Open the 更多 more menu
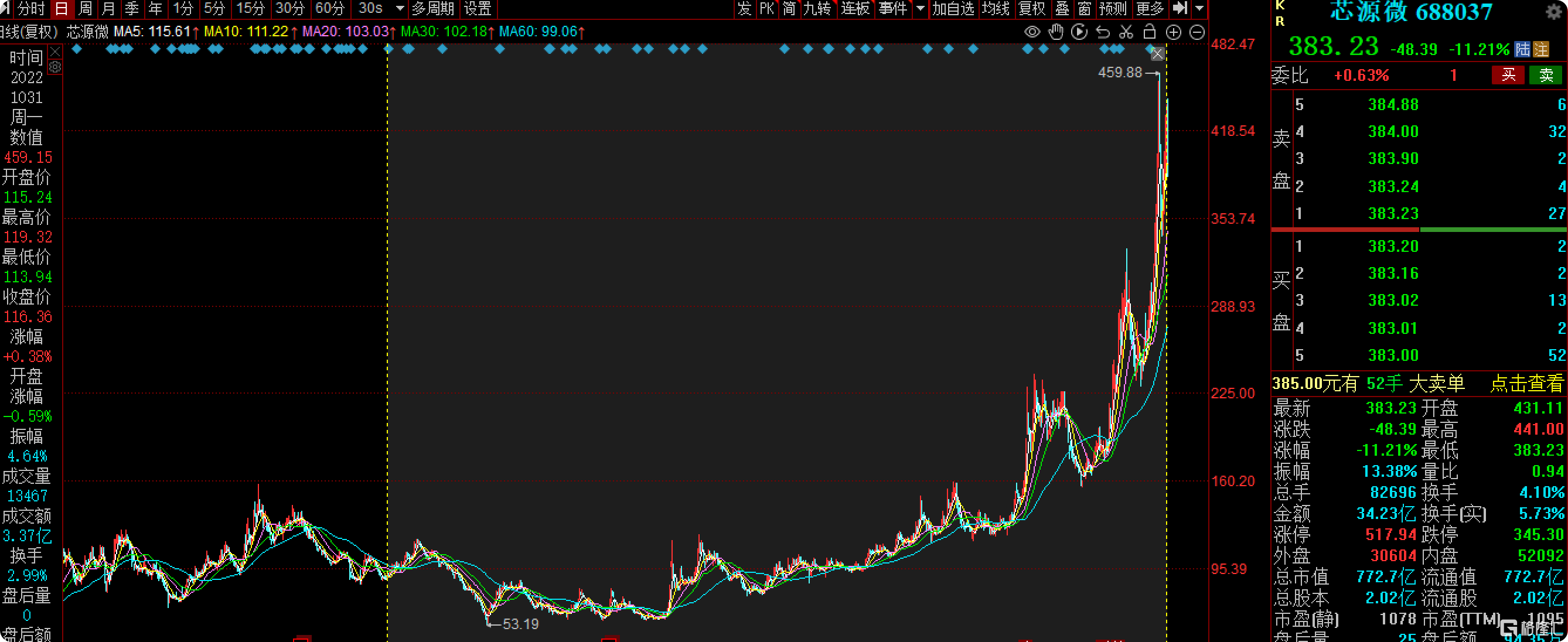This screenshot has width=1568, height=642. click(x=1149, y=9)
